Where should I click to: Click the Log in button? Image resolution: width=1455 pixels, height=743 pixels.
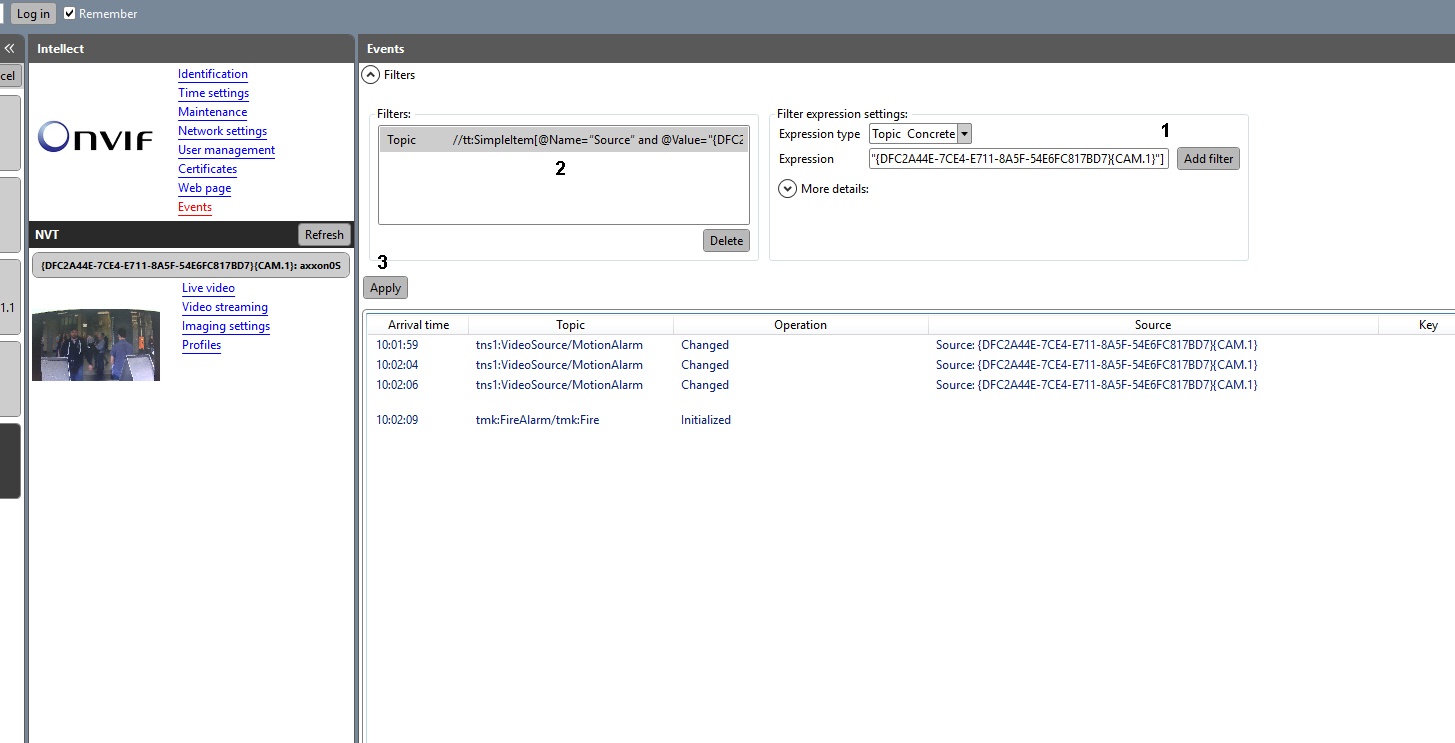click(33, 14)
